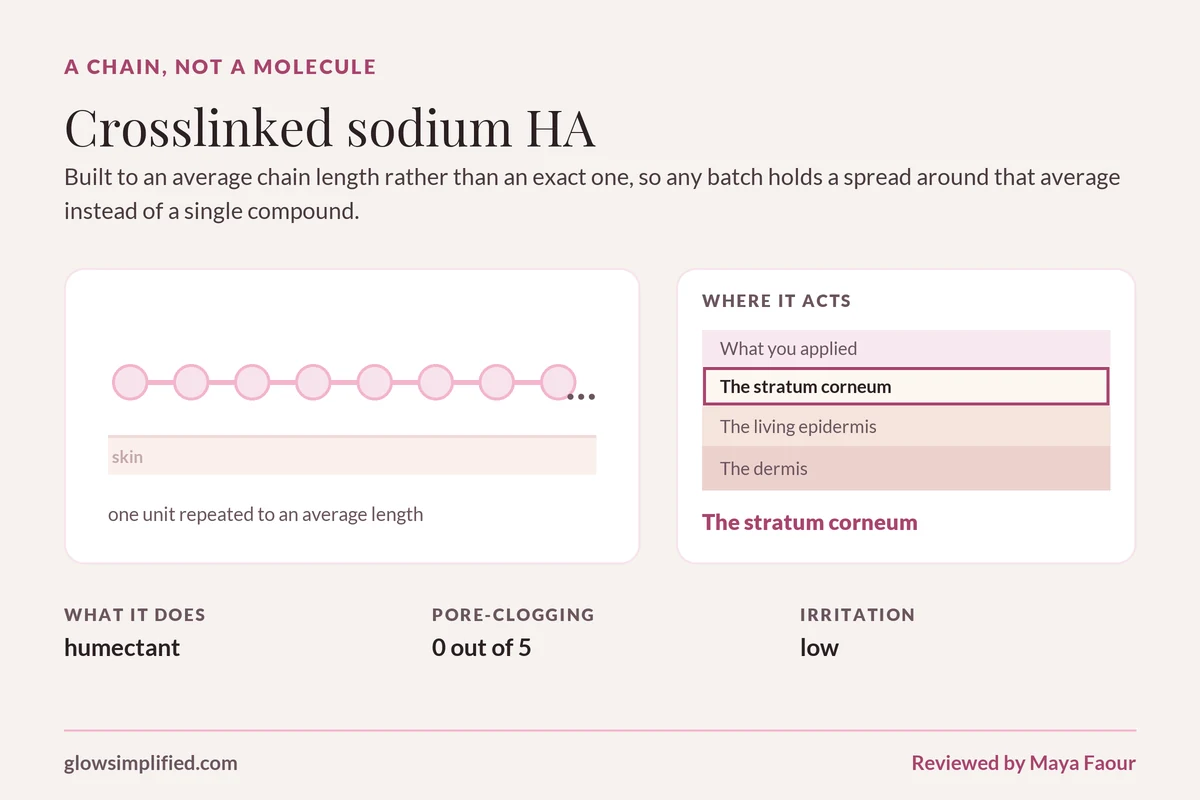Click the 'Crosslinked sodium HA' heading
This screenshot has height=800, width=1200.
click(330, 127)
